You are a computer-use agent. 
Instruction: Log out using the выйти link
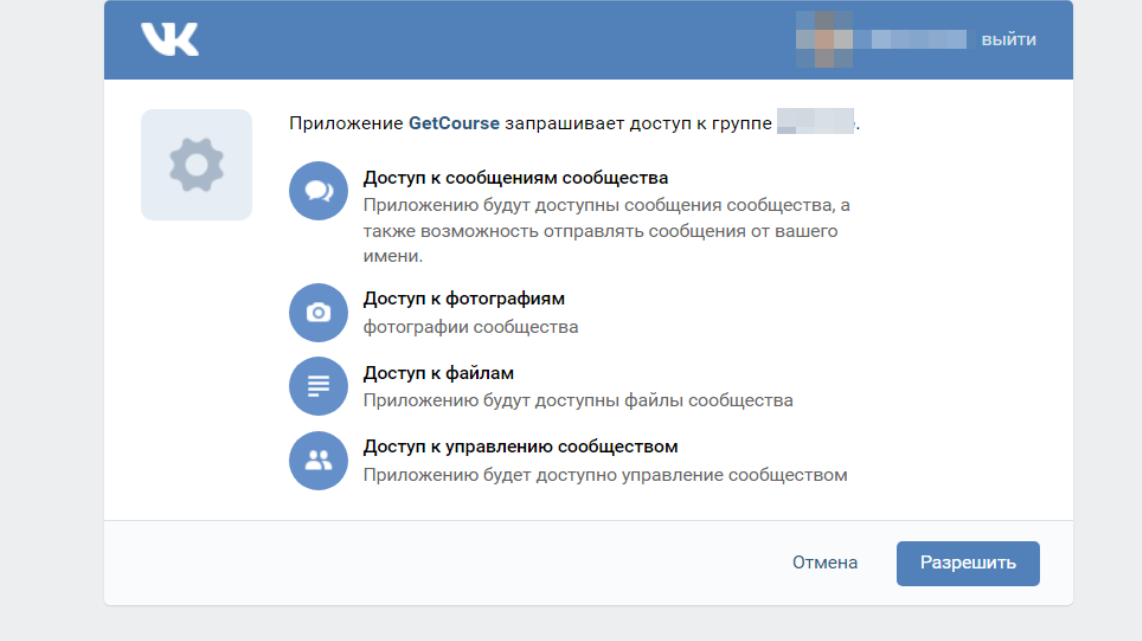[x=1009, y=40]
